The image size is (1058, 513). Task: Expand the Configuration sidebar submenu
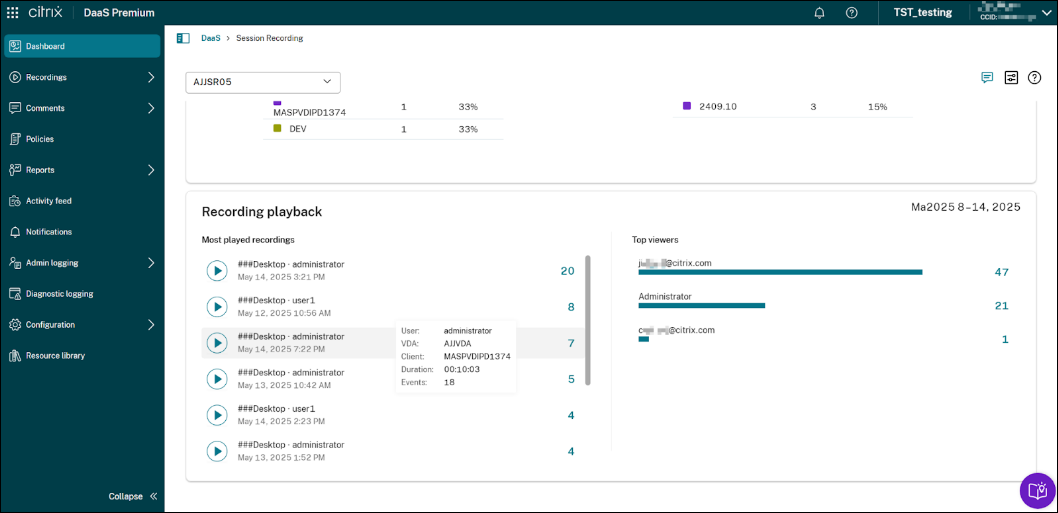[x=151, y=325]
